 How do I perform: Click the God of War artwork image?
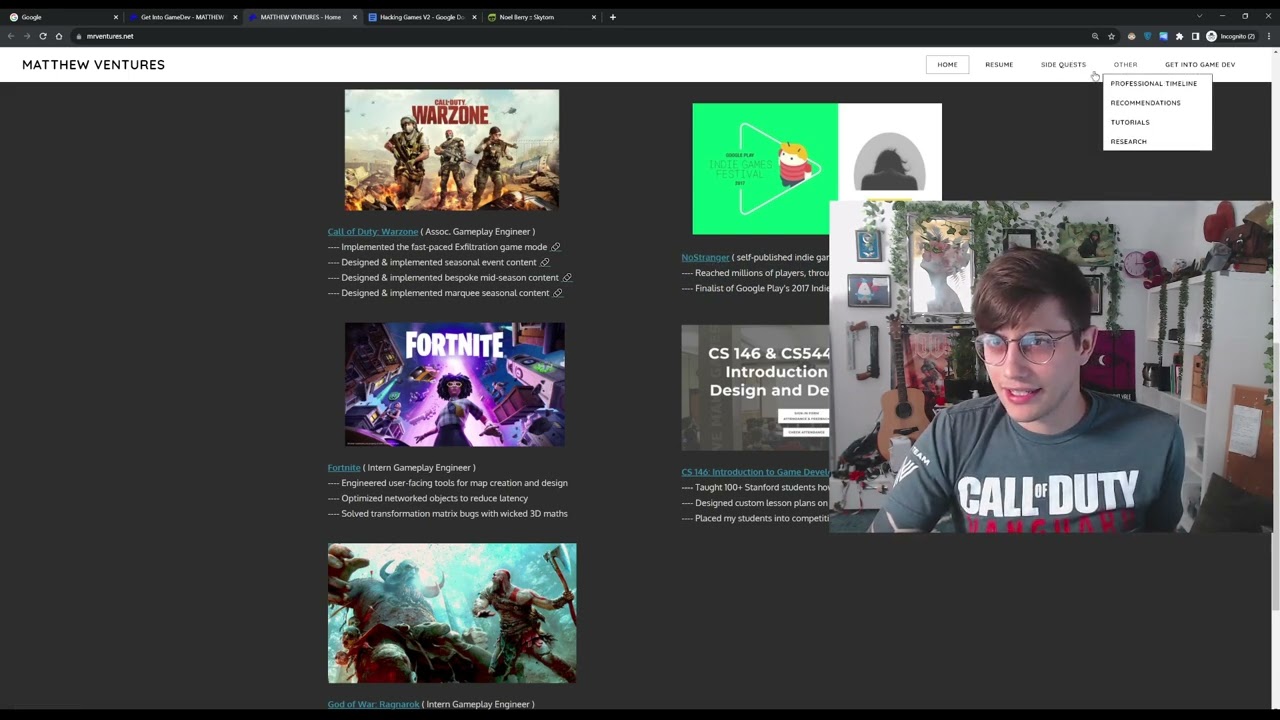point(452,613)
